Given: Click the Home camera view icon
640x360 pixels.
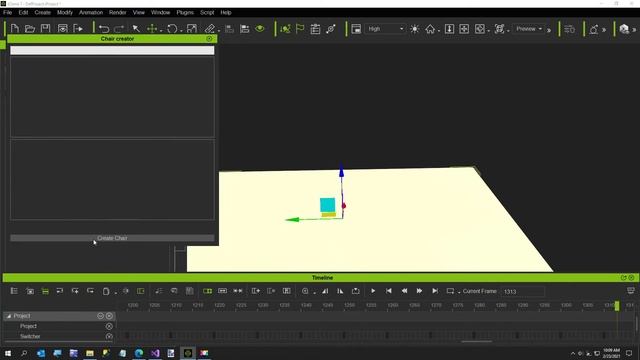Looking at the screenshot, I should [x=430, y=29].
